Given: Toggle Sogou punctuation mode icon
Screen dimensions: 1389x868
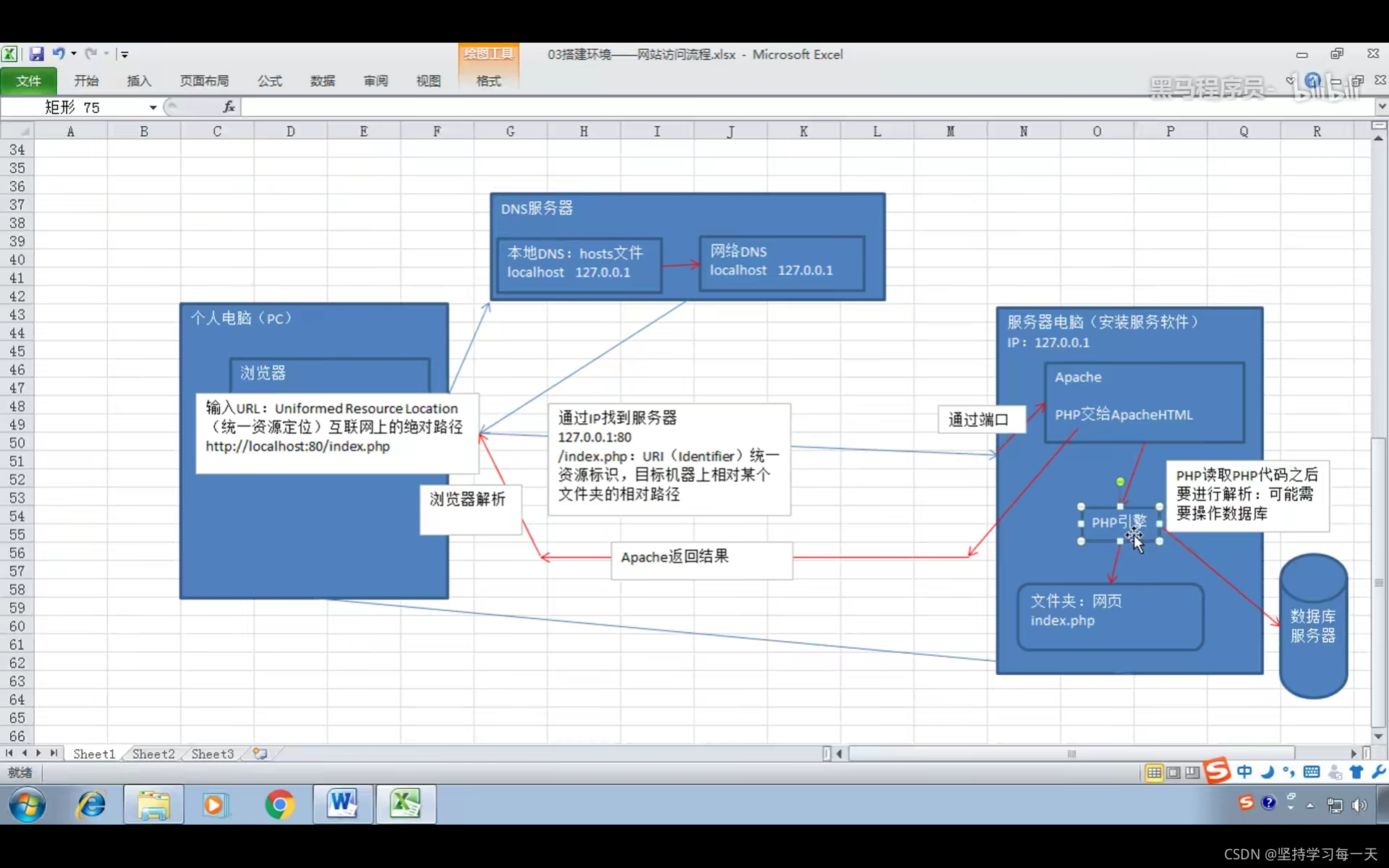Looking at the screenshot, I should pos(1289,772).
